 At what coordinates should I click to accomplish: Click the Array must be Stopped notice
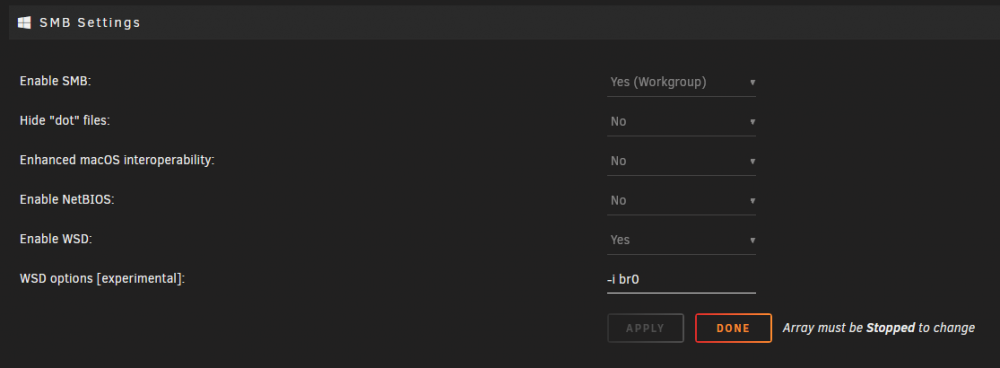(x=879, y=328)
